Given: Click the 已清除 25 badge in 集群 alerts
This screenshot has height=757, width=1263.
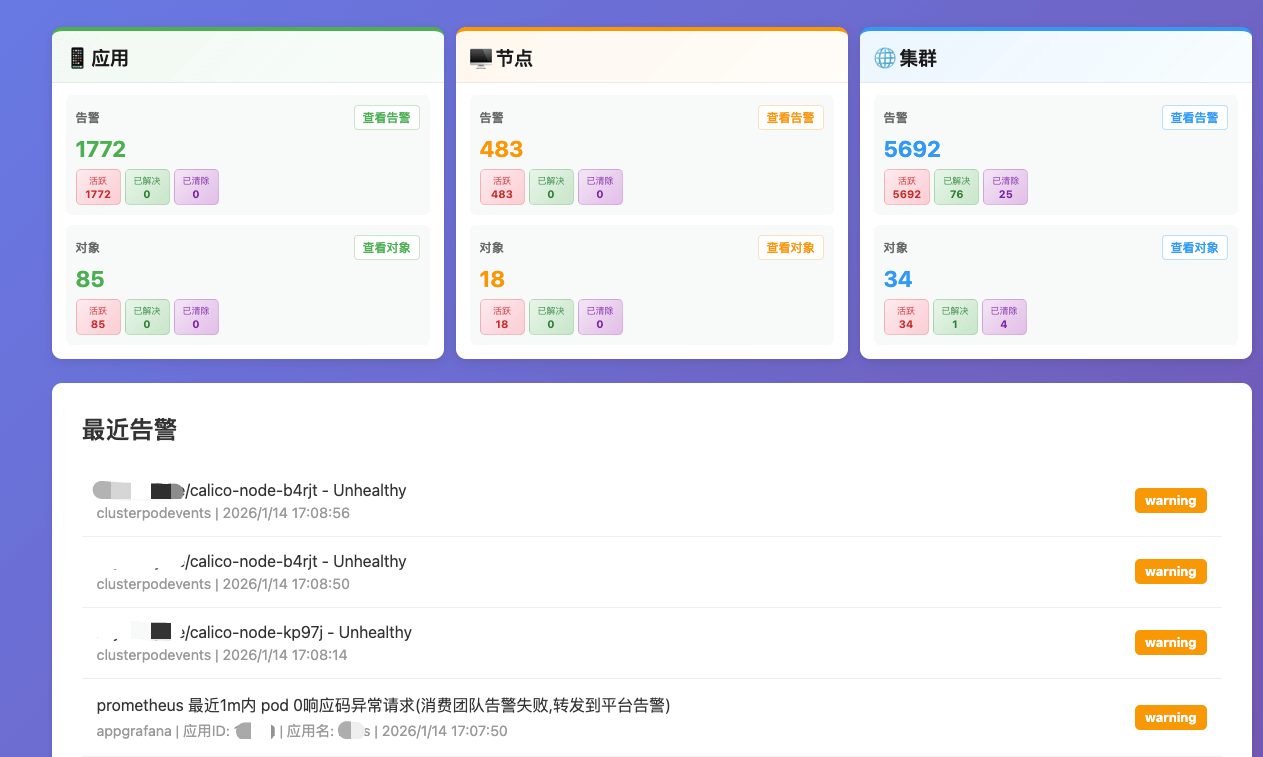Looking at the screenshot, I should (1005, 187).
